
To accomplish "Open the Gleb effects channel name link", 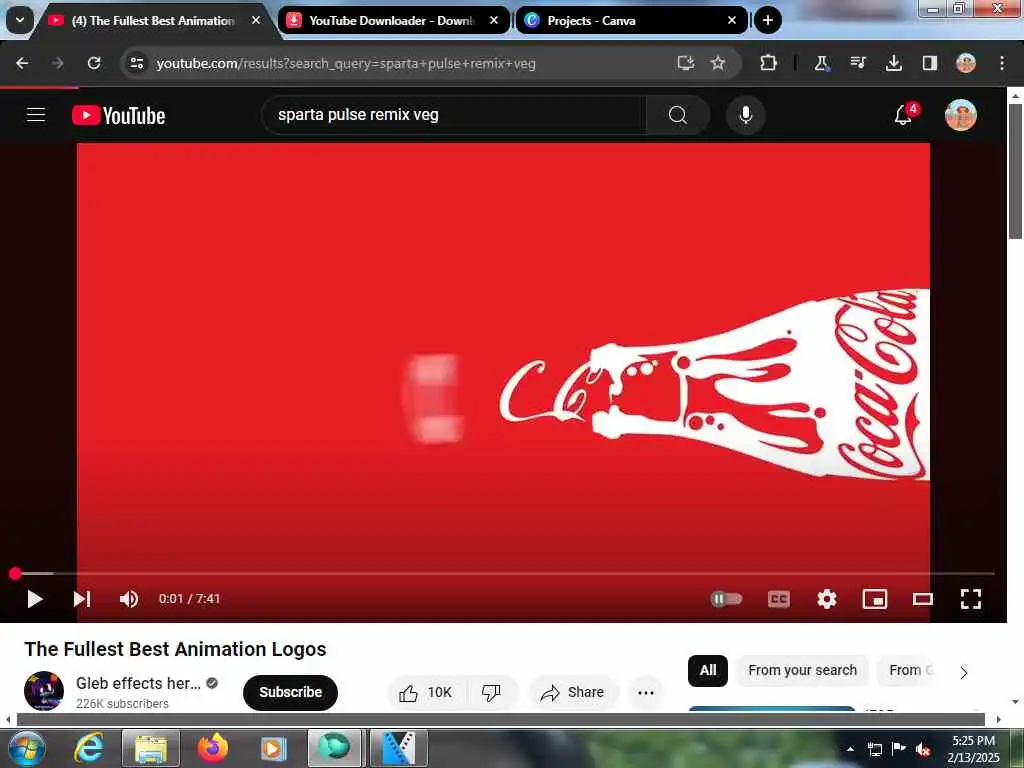I will click(x=138, y=683).
